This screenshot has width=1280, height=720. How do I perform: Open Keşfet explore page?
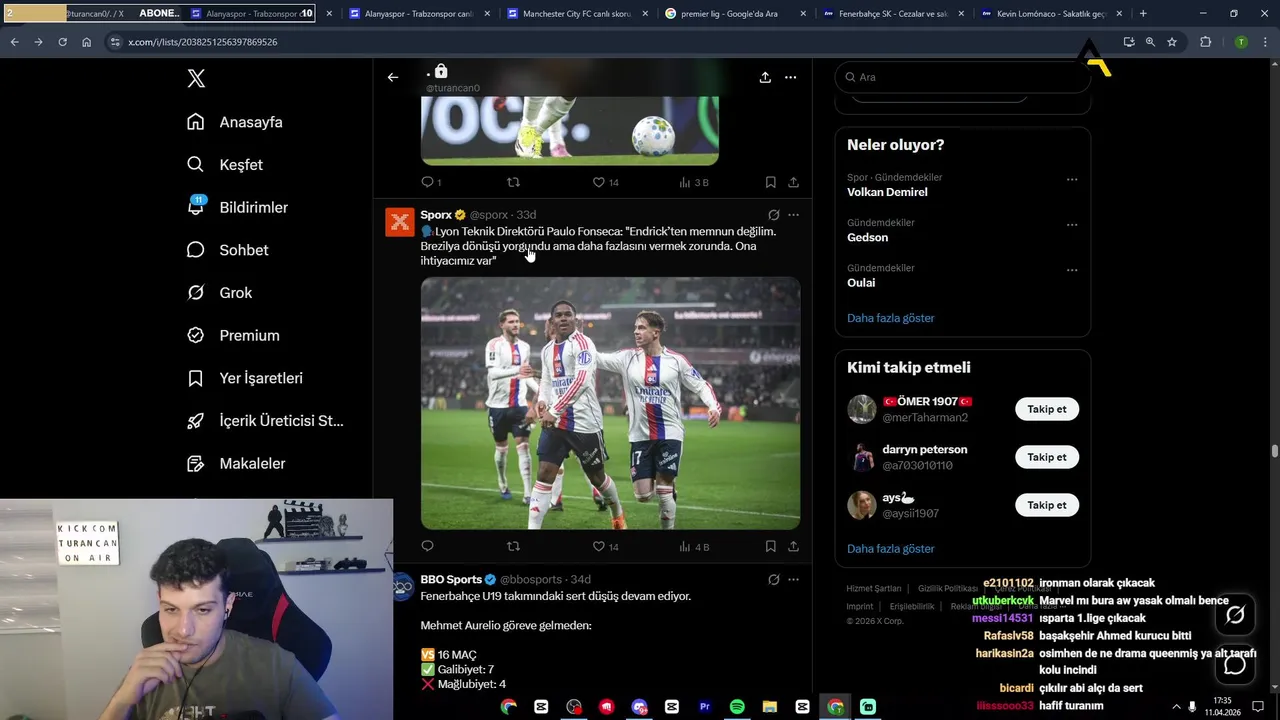pos(225,165)
